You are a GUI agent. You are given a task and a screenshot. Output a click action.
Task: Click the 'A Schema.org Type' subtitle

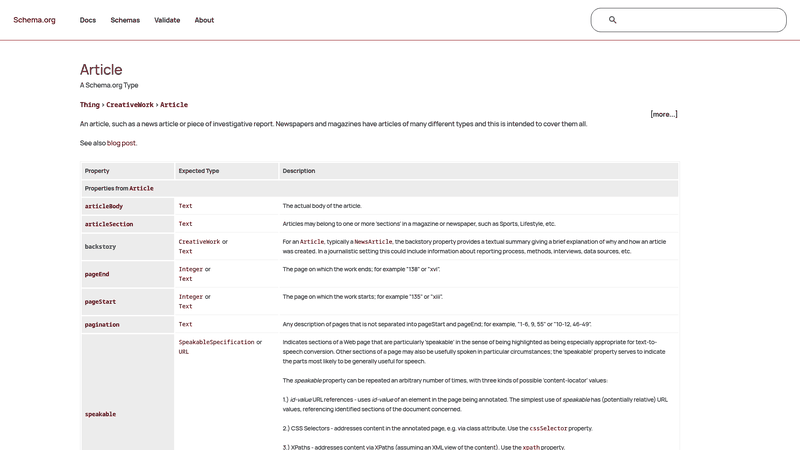[109, 85]
